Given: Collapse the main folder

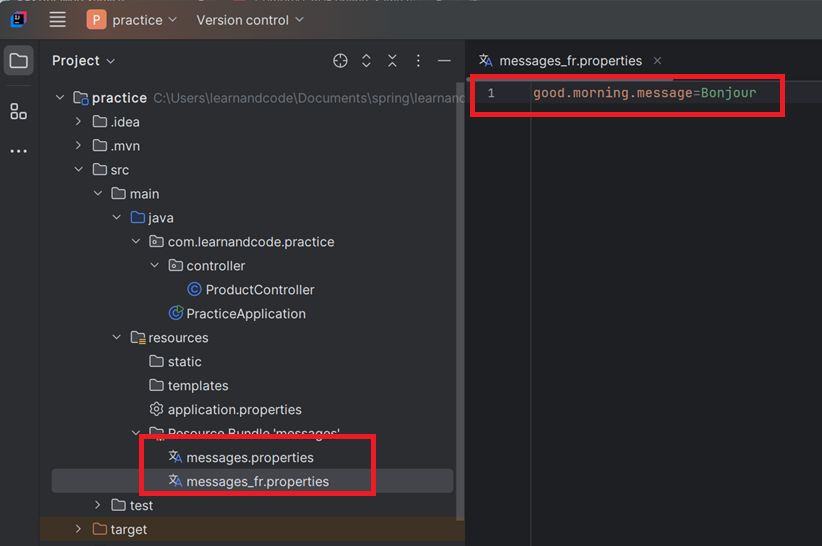Looking at the screenshot, I should pos(98,193).
